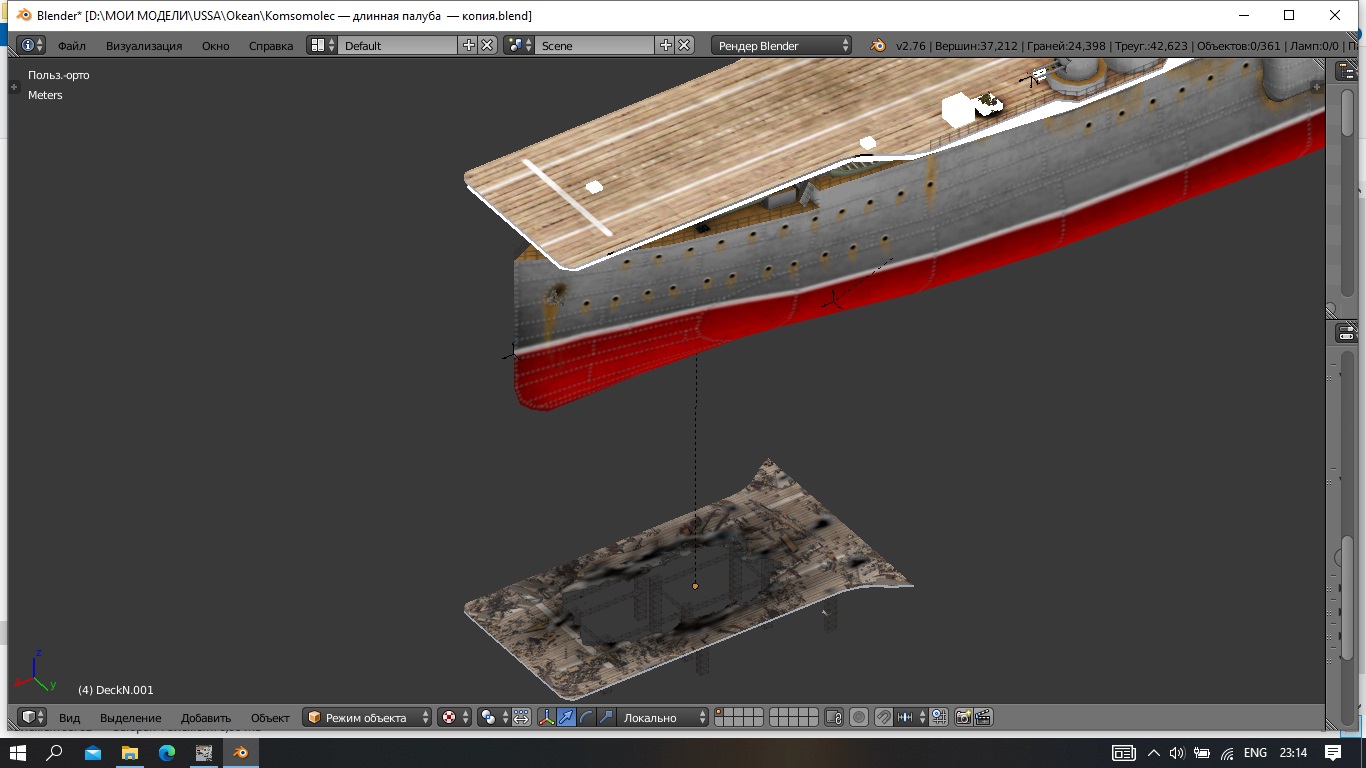Expand the Рендер Blender engine dropdown
The image size is (1366, 768).
pyautogui.click(x=782, y=45)
